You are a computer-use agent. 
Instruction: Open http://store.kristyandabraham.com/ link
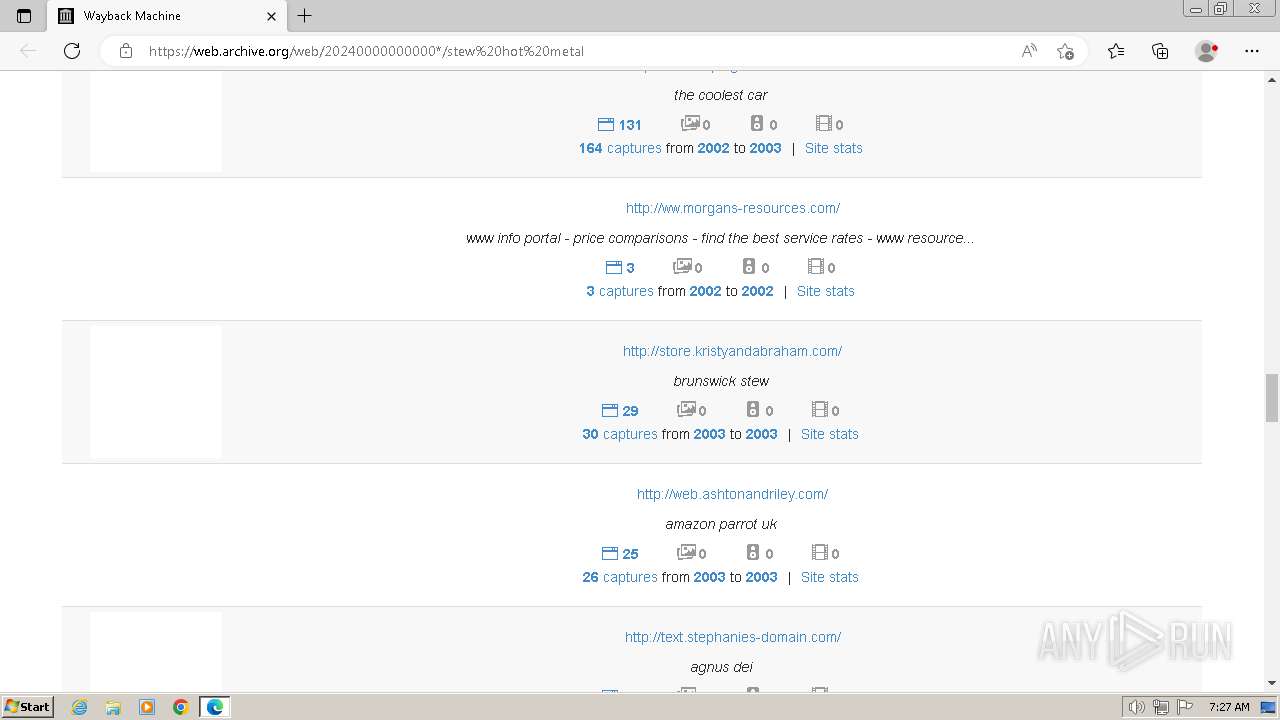[x=732, y=351]
